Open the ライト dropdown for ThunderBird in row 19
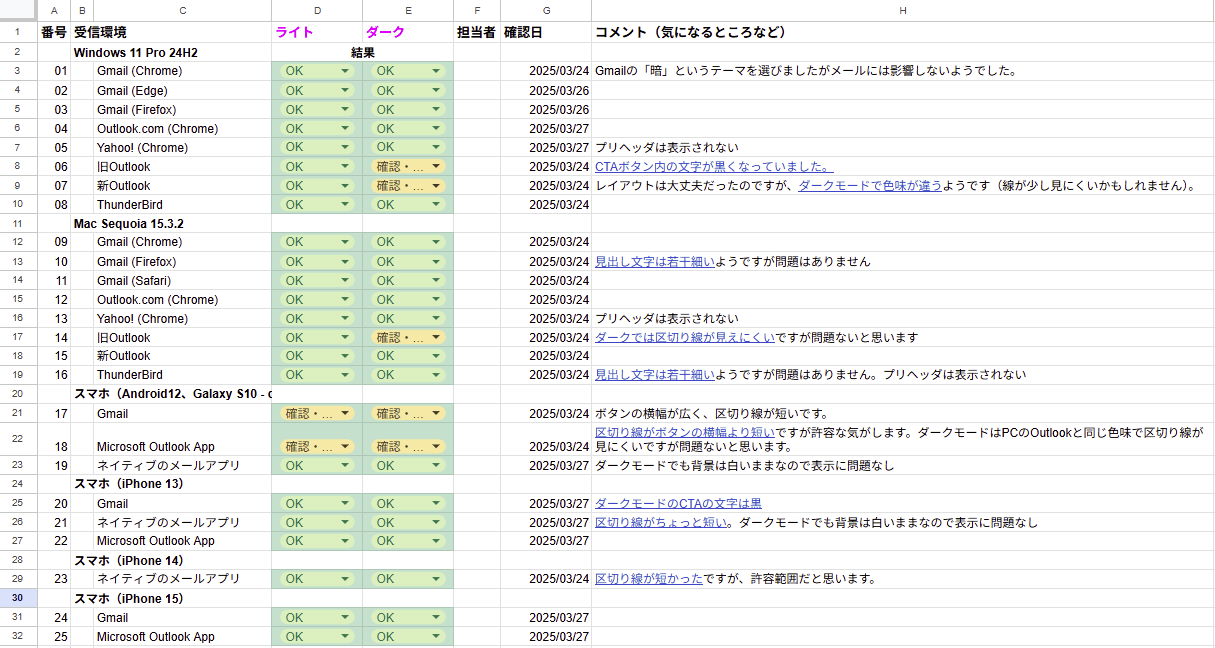This screenshot has width=1215, height=648. pos(345,376)
